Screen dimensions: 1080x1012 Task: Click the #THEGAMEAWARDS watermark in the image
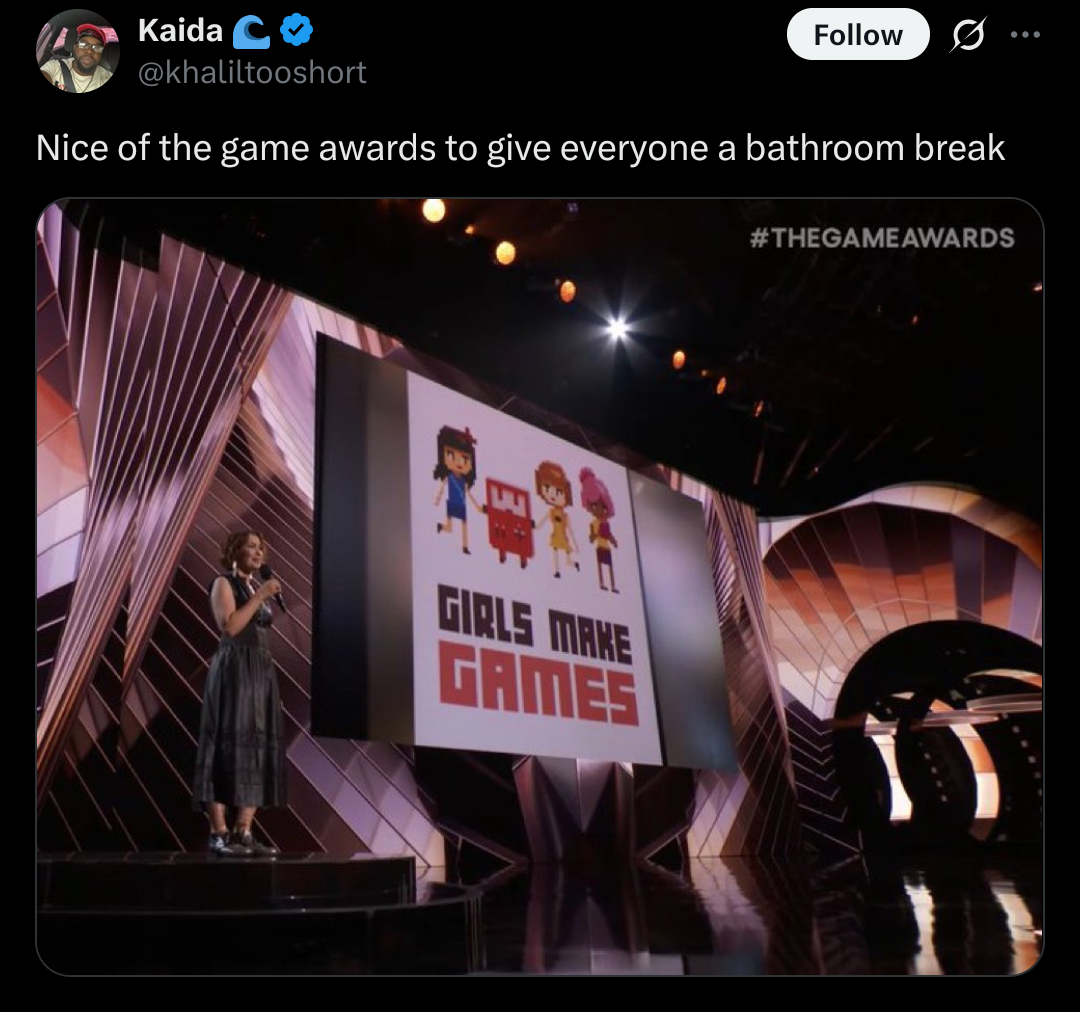(882, 238)
